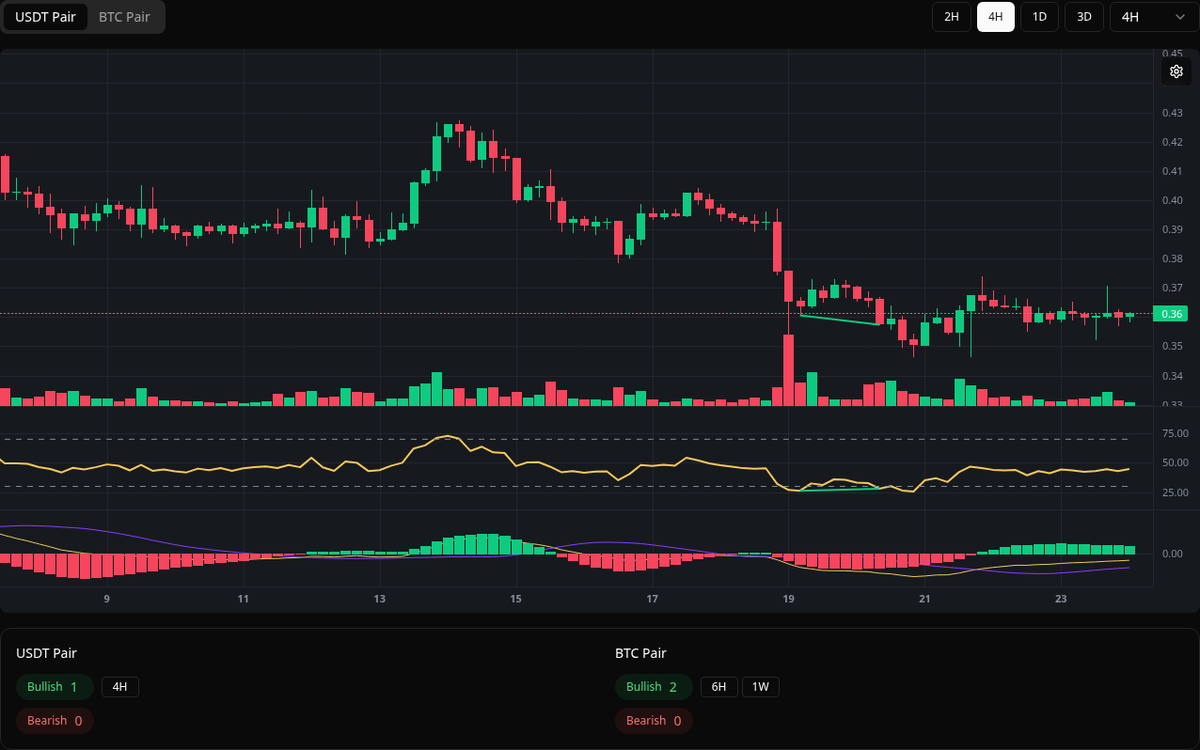Select the 1D timeframe button
The width and height of the screenshot is (1200, 750).
click(1039, 17)
